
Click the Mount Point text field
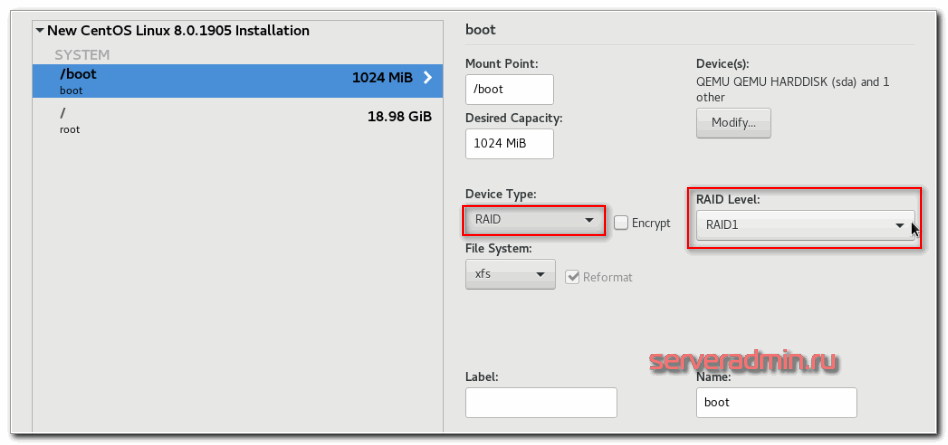509,89
